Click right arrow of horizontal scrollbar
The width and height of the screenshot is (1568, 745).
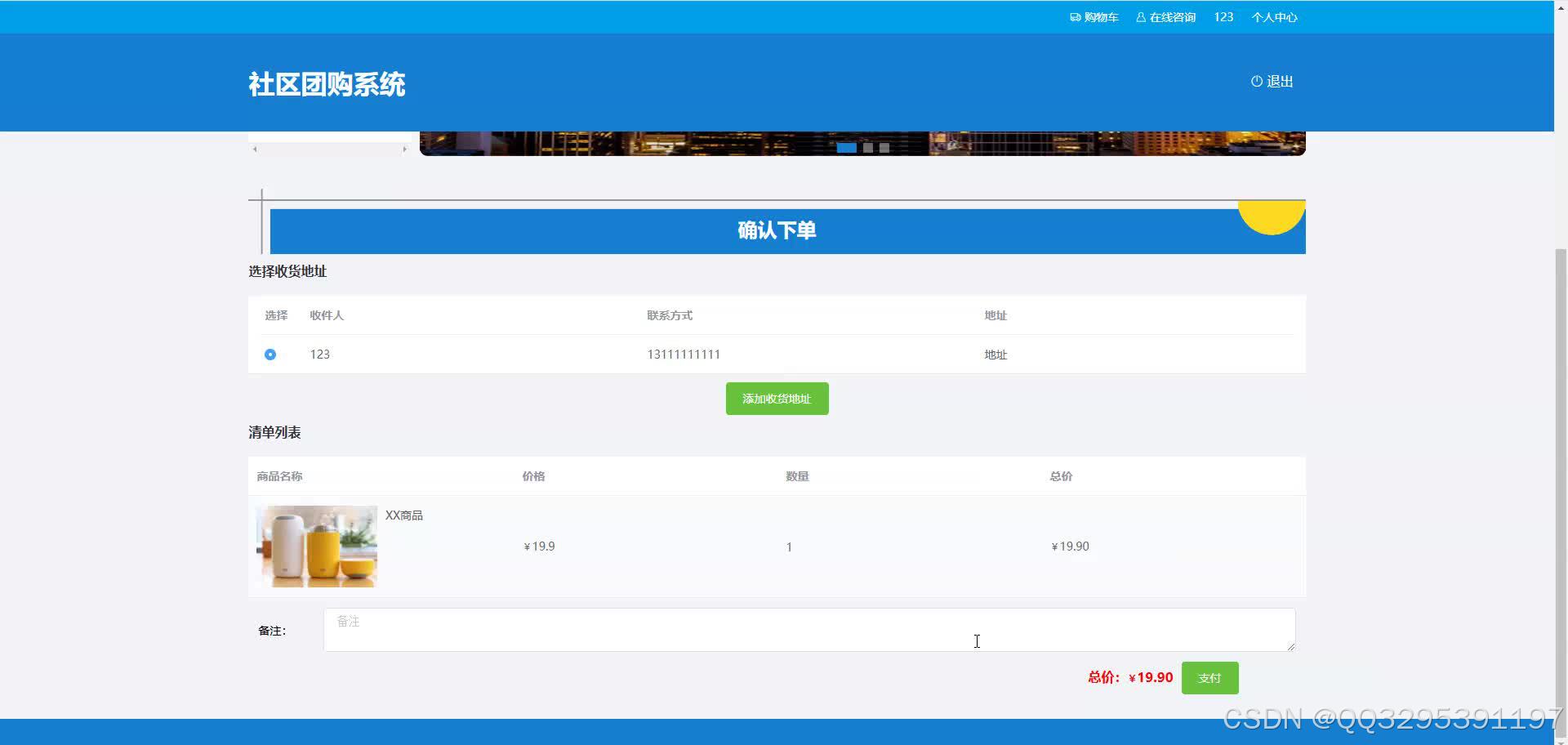pos(404,149)
